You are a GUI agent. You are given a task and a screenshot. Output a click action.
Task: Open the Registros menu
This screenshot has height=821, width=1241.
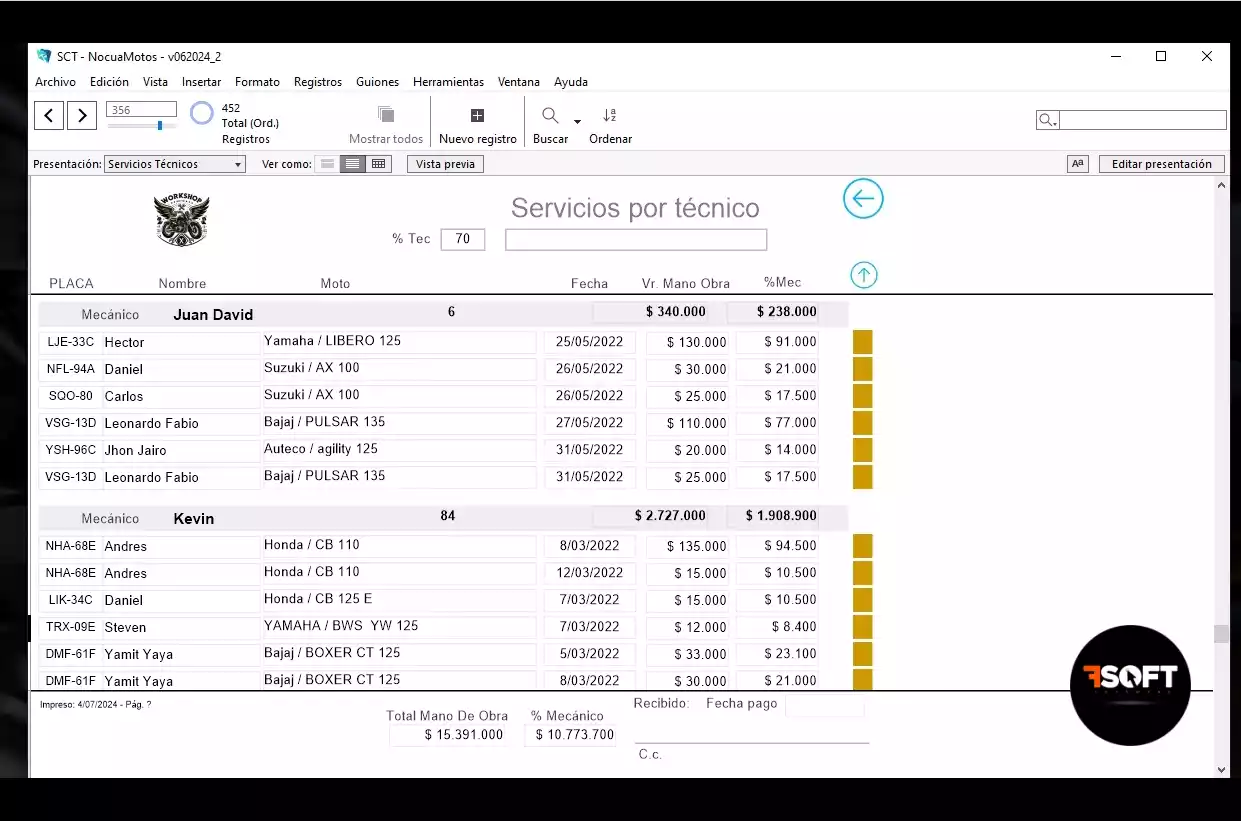pyautogui.click(x=317, y=82)
